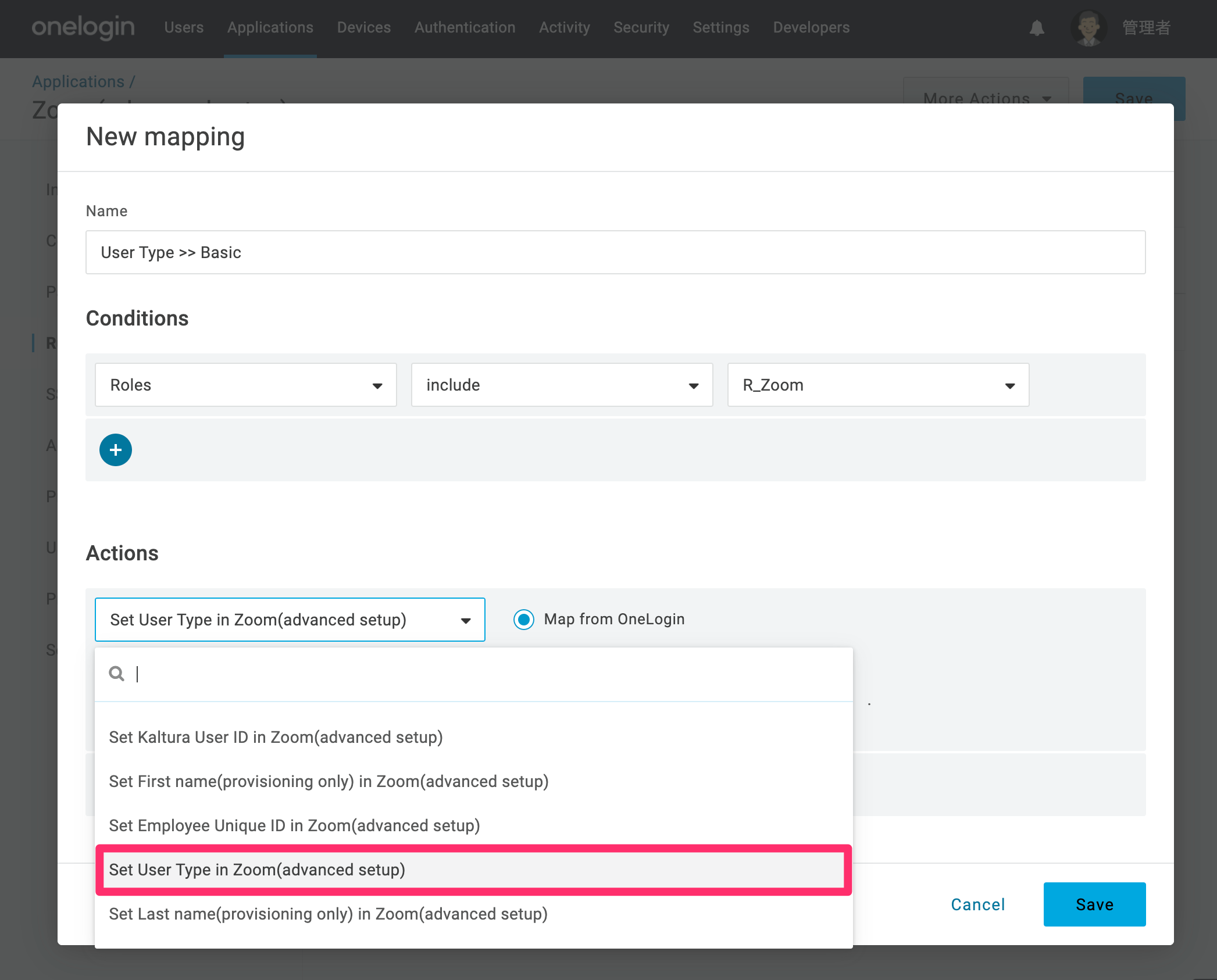1217x980 pixels.
Task: Focus the mapping Name input field
Action: [616, 252]
